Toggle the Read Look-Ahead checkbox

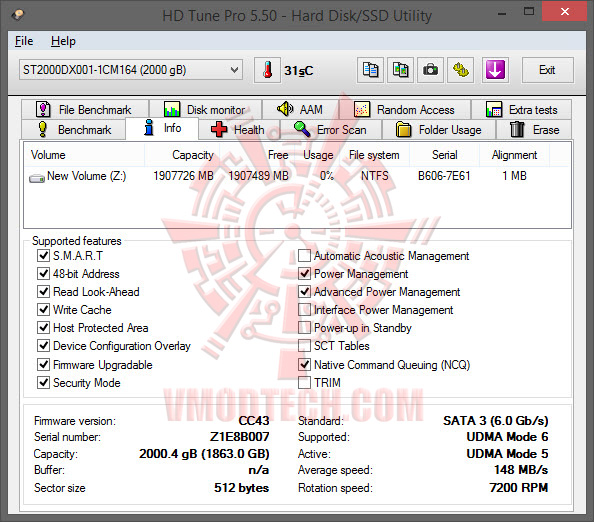point(43,292)
